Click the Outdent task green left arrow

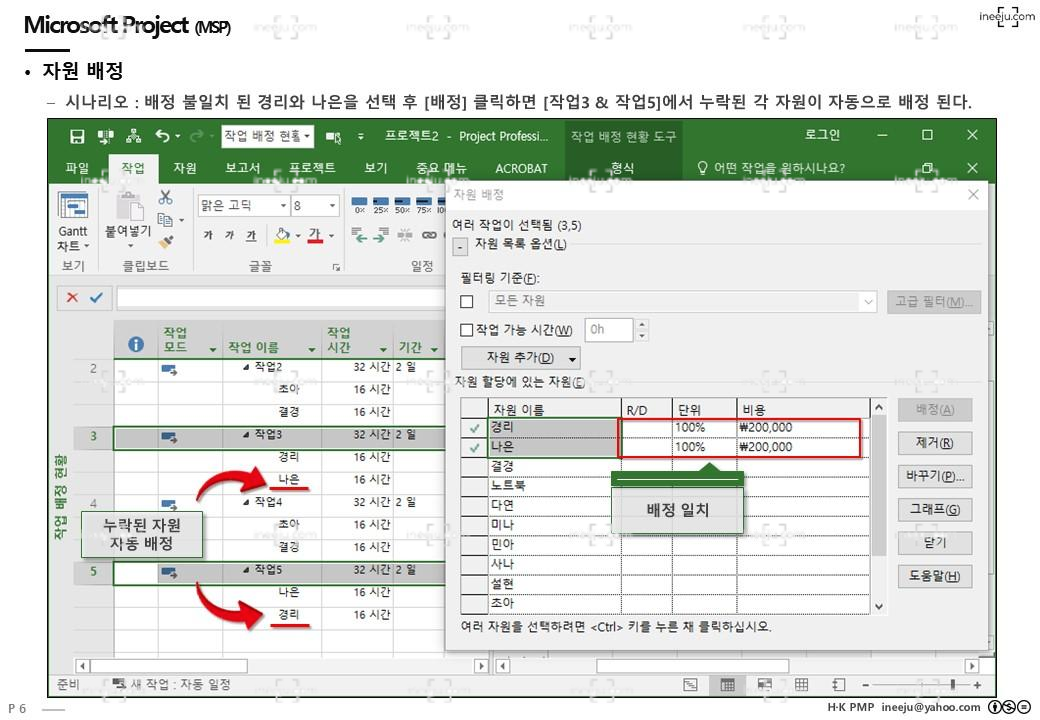[359, 235]
